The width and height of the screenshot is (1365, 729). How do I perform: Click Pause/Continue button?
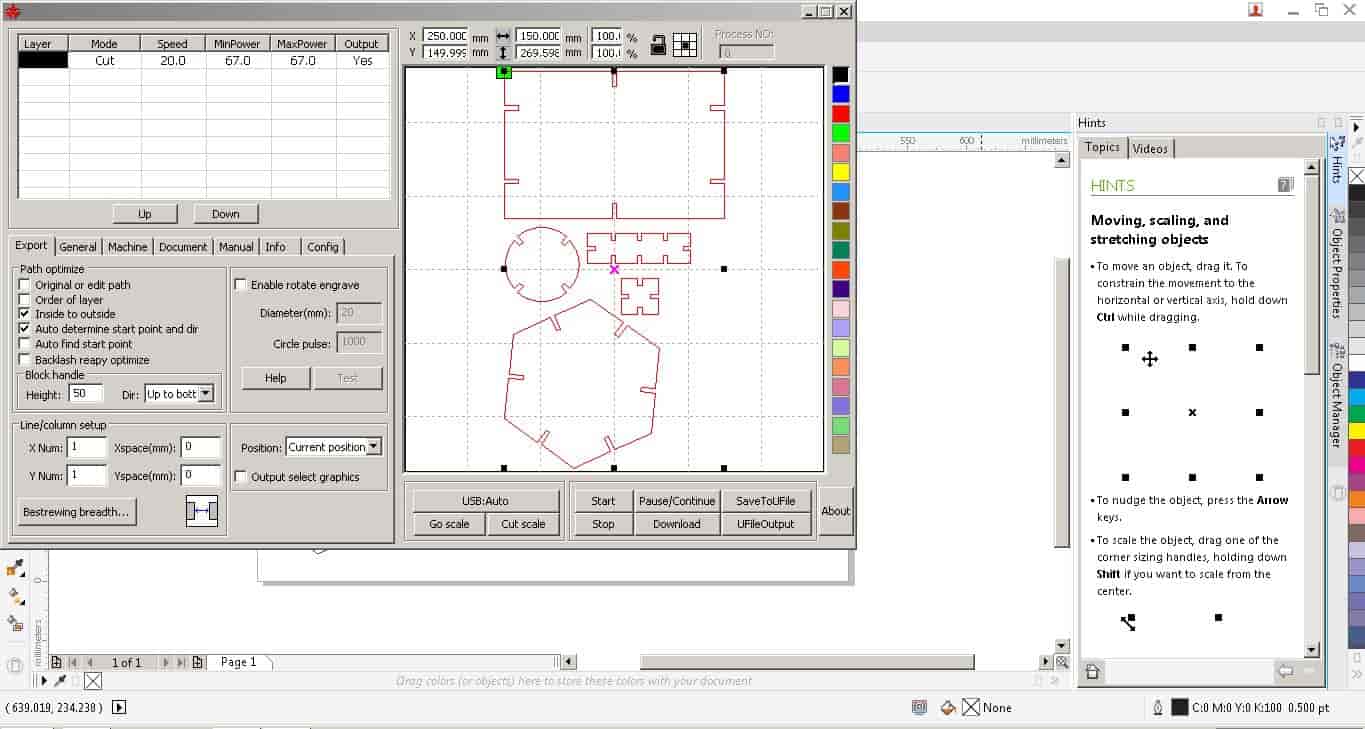pos(677,501)
